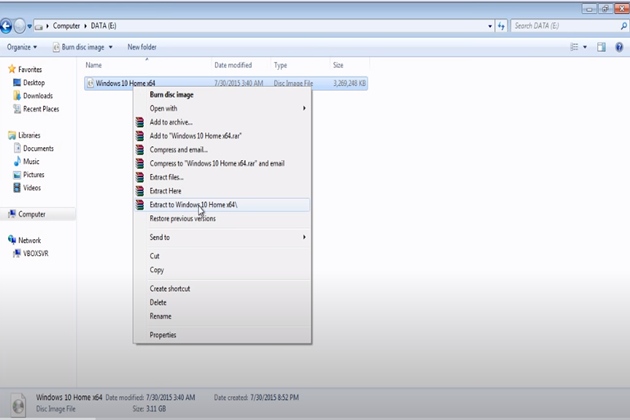Sort by the Date modified column header
The width and height of the screenshot is (630, 420).
[233, 65]
